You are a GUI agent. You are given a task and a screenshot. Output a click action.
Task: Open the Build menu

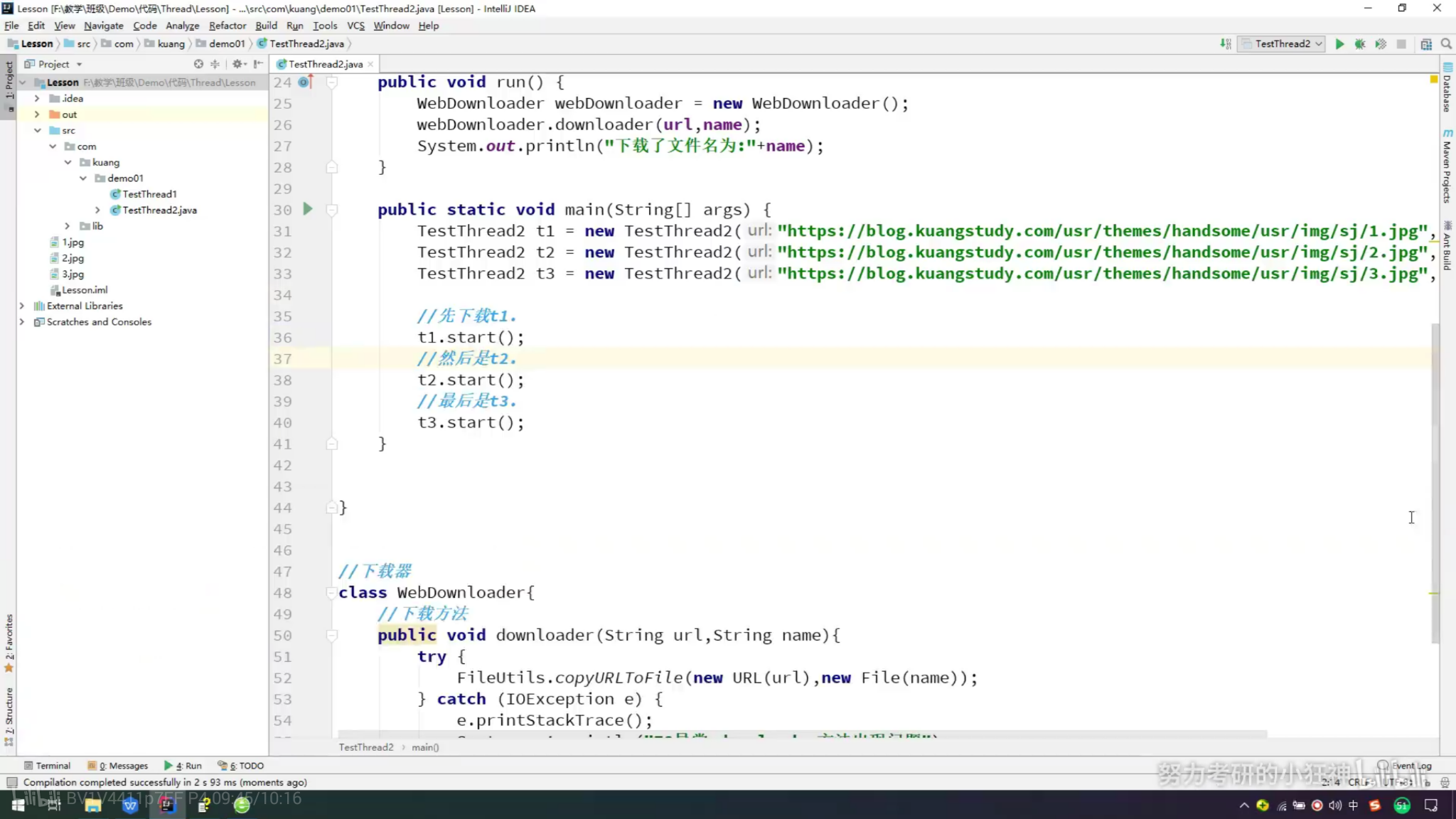(266, 26)
